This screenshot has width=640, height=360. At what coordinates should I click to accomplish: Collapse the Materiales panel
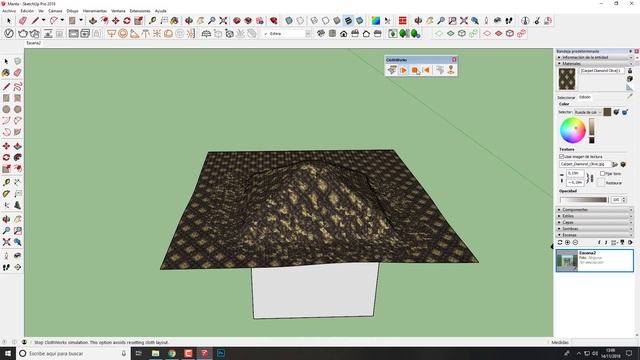594,64
